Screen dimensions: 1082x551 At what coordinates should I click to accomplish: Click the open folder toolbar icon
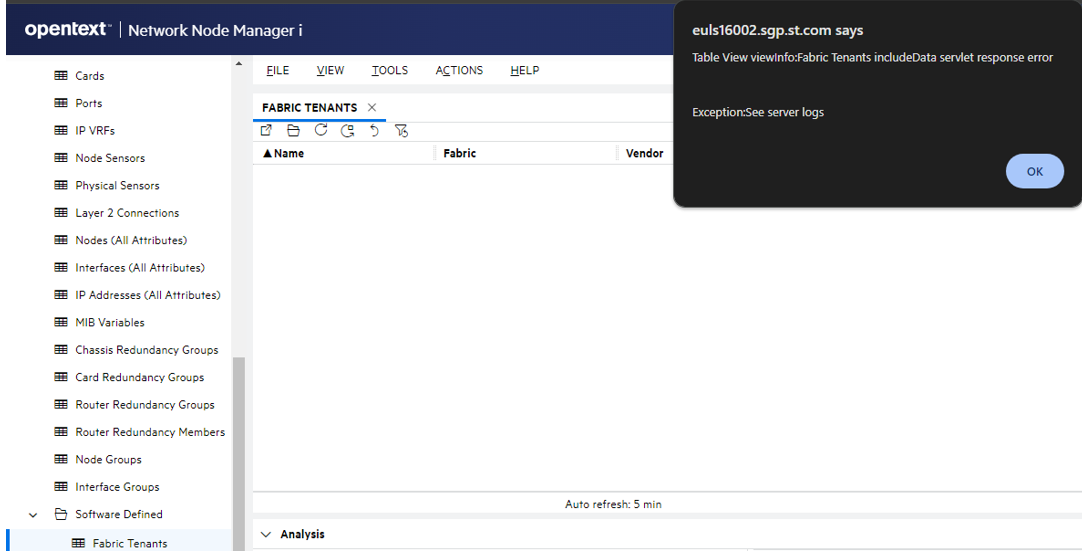coord(293,130)
